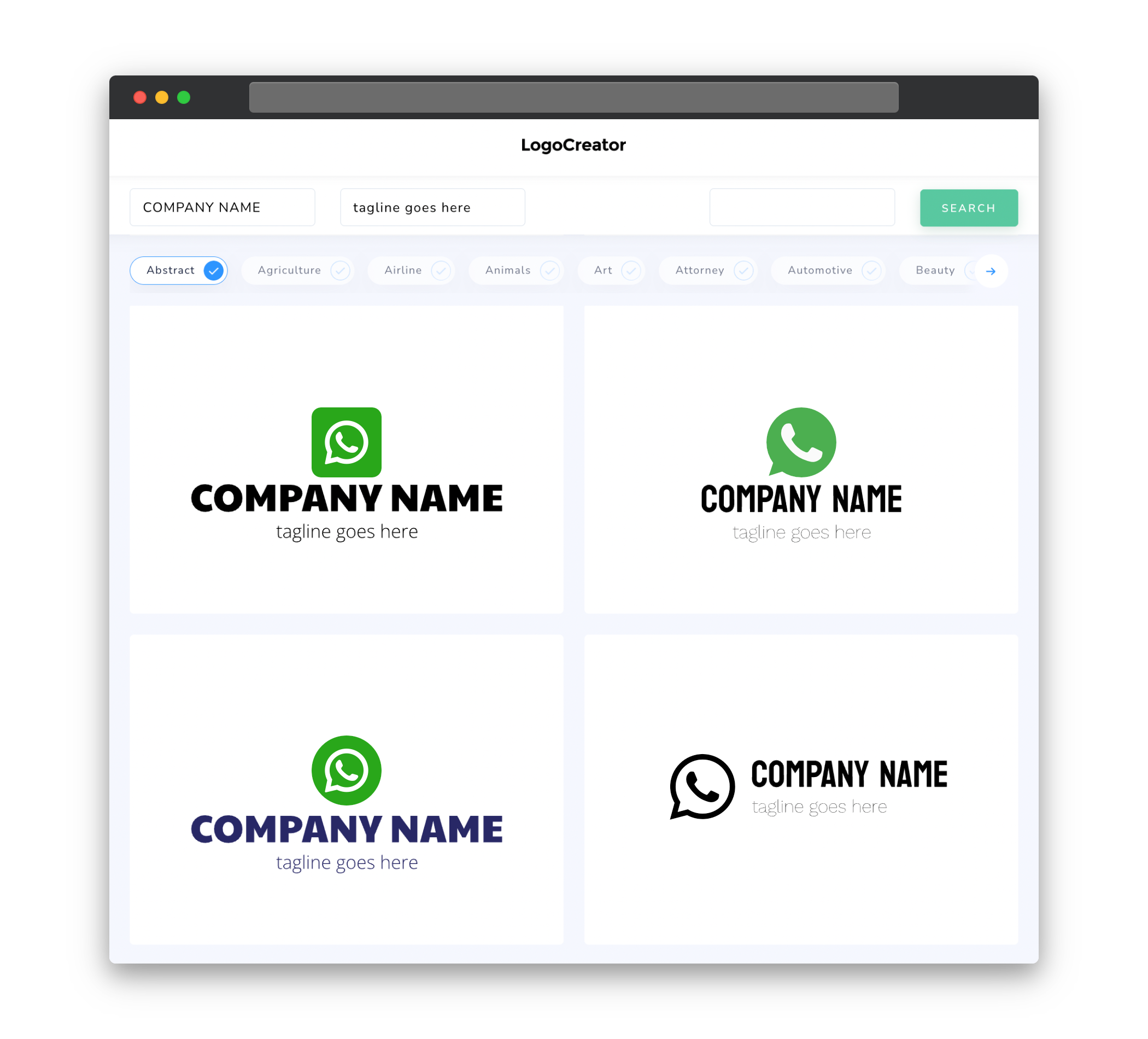Image resolution: width=1148 pixels, height=1039 pixels.
Task: Expand more category filters with arrow
Action: 990,270
